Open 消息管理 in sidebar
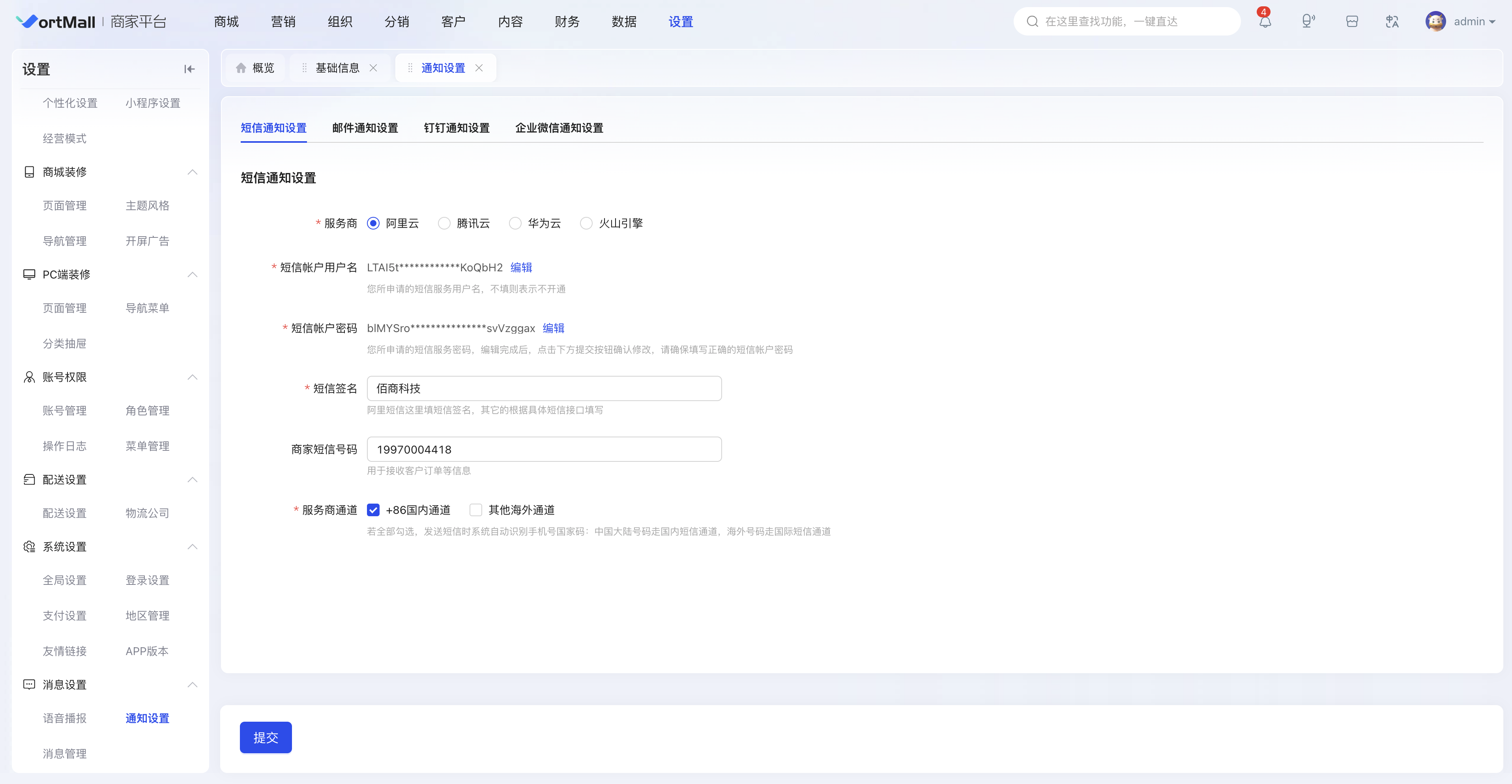The image size is (1512, 784). click(x=65, y=754)
